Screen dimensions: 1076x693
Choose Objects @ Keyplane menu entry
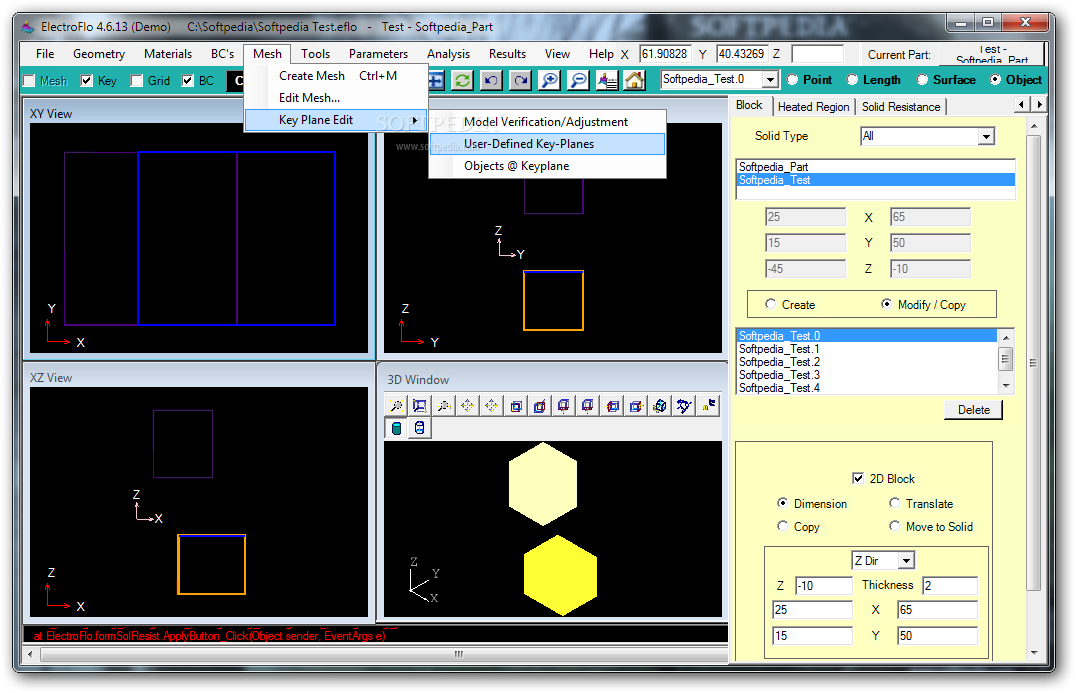547,166
